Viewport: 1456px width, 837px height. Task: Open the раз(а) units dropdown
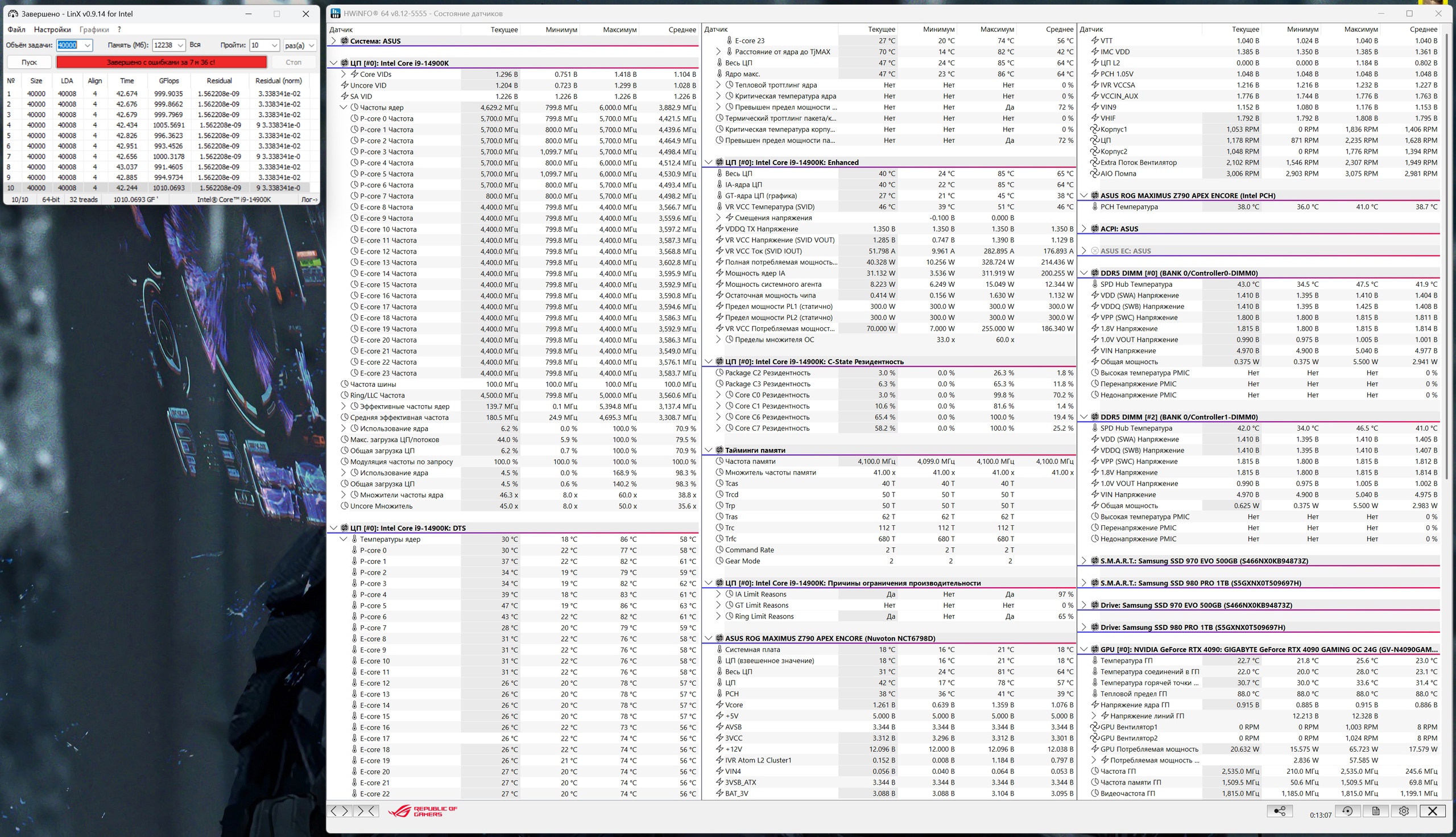[x=311, y=46]
